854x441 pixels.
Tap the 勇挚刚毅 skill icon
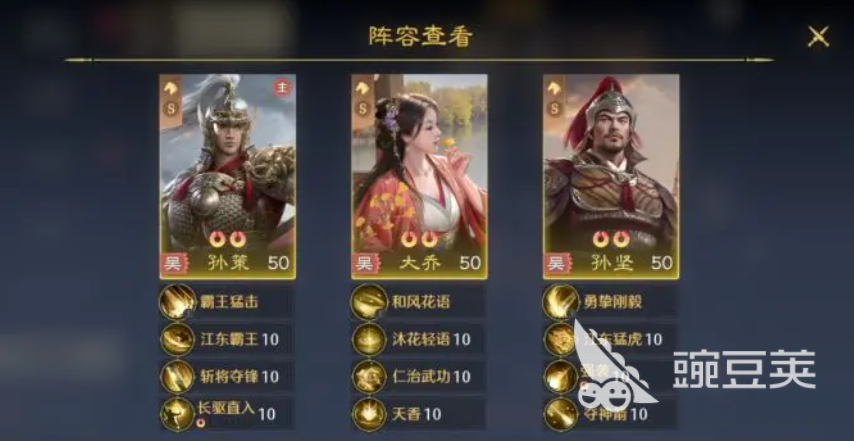(561, 302)
